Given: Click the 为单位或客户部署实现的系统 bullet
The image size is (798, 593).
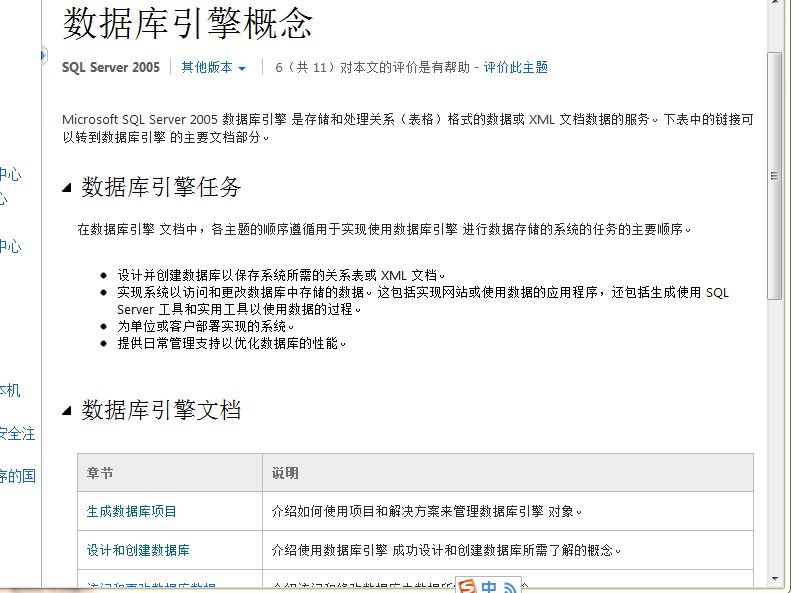Looking at the screenshot, I should tap(206, 326).
